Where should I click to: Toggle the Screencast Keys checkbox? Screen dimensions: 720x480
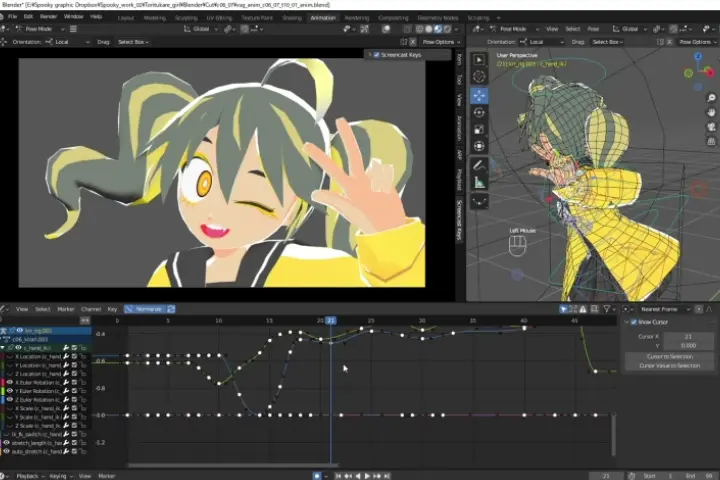377,55
